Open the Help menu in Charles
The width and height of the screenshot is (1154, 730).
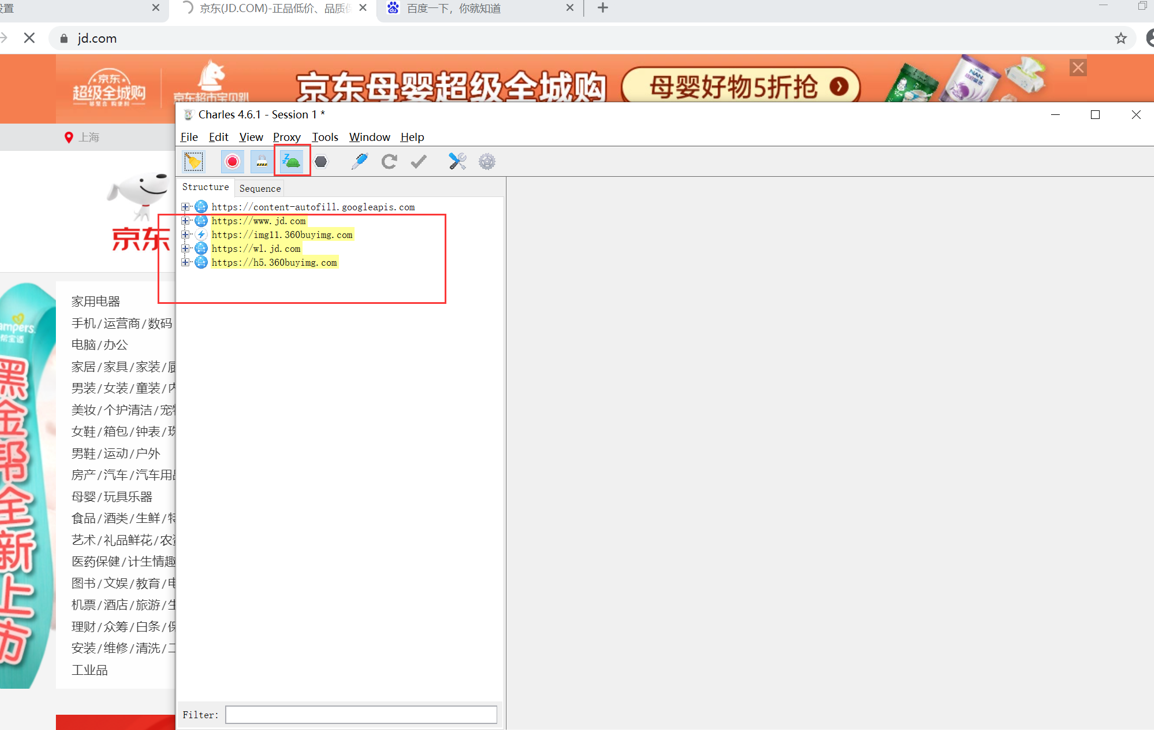[x=412, y=137]
